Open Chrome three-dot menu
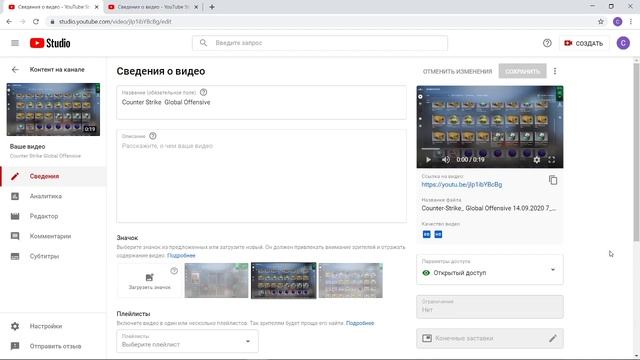The width and height of the screenshot is (640, 360). tap(631, 22)
